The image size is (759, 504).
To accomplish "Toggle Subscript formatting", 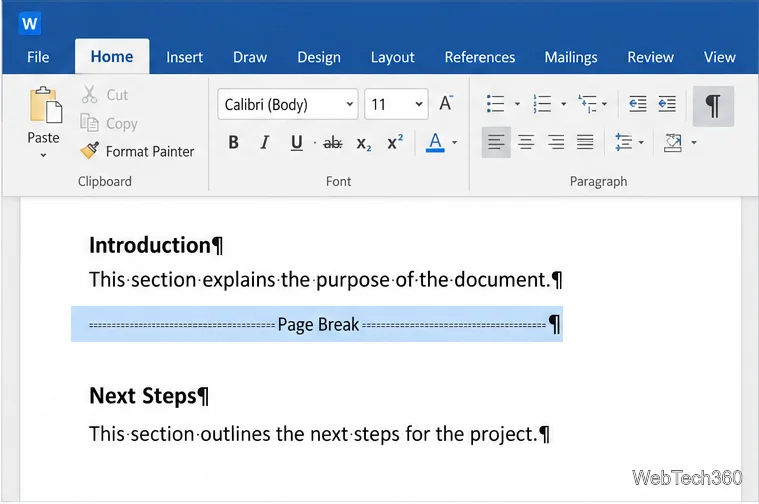I will click(x=364, y=143).
